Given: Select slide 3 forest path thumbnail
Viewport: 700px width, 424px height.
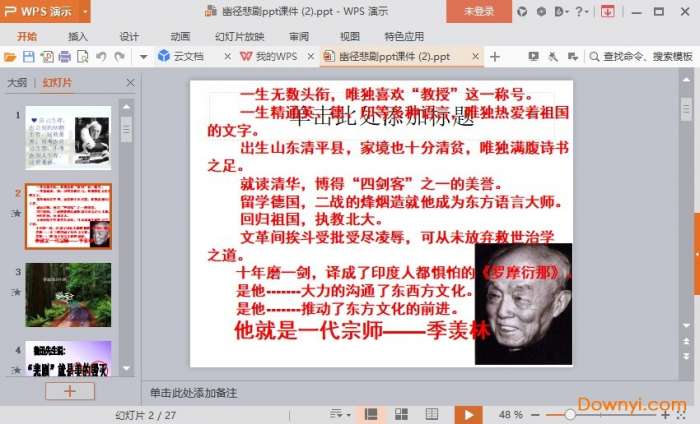Looking at the screenshot, I should [x=68, y=295].
